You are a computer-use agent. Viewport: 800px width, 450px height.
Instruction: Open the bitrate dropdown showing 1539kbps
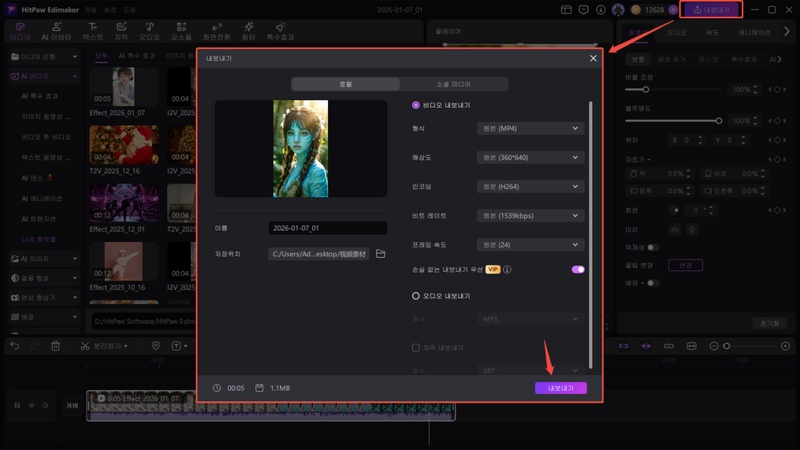click(530, 215)
